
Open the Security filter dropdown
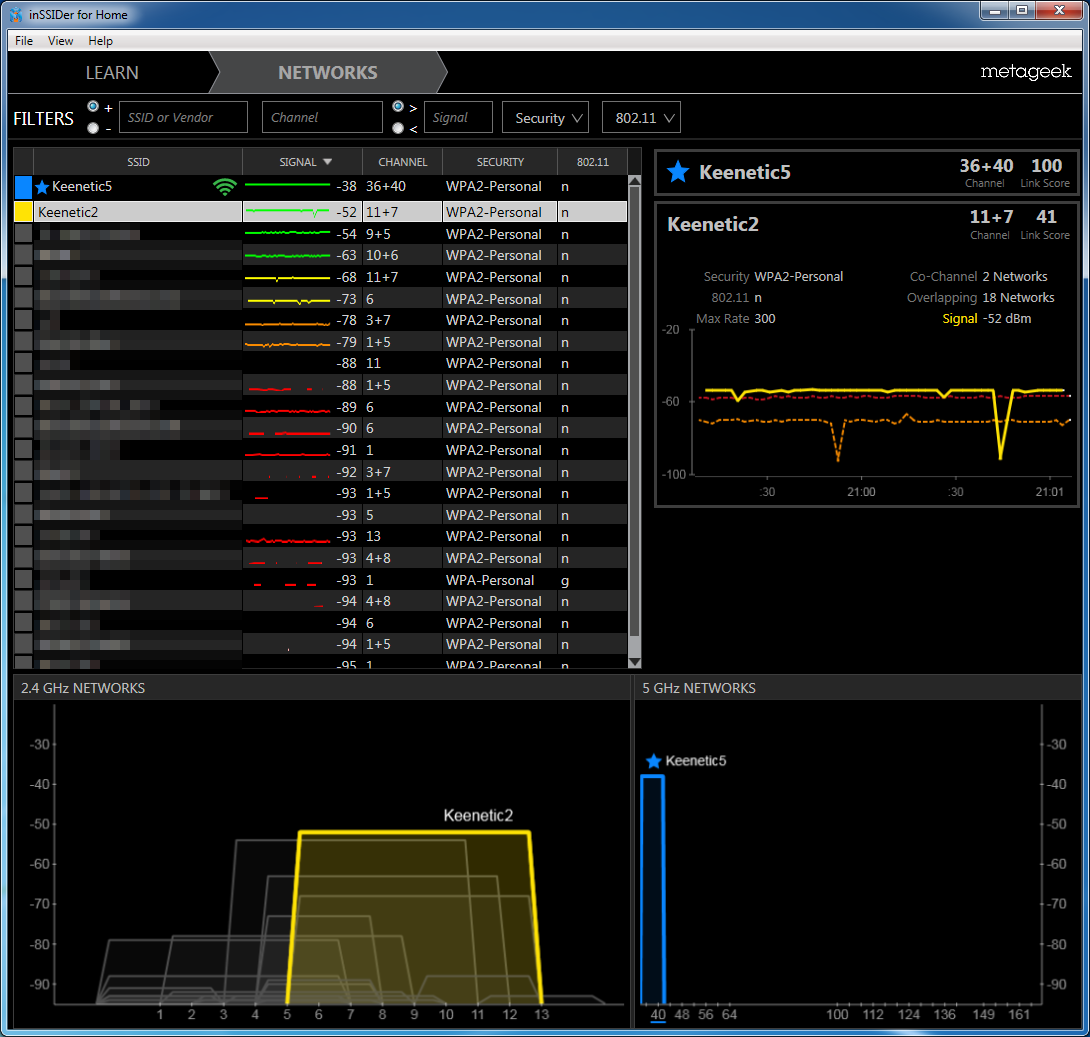[x=546, y=117]
